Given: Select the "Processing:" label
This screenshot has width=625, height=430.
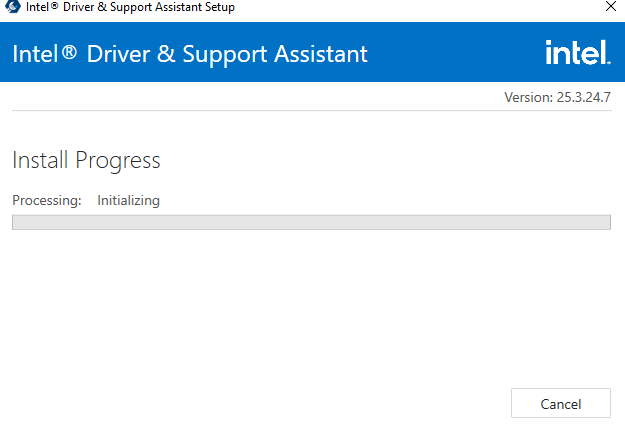Looking at the screenshot, I should coord(47,200).
